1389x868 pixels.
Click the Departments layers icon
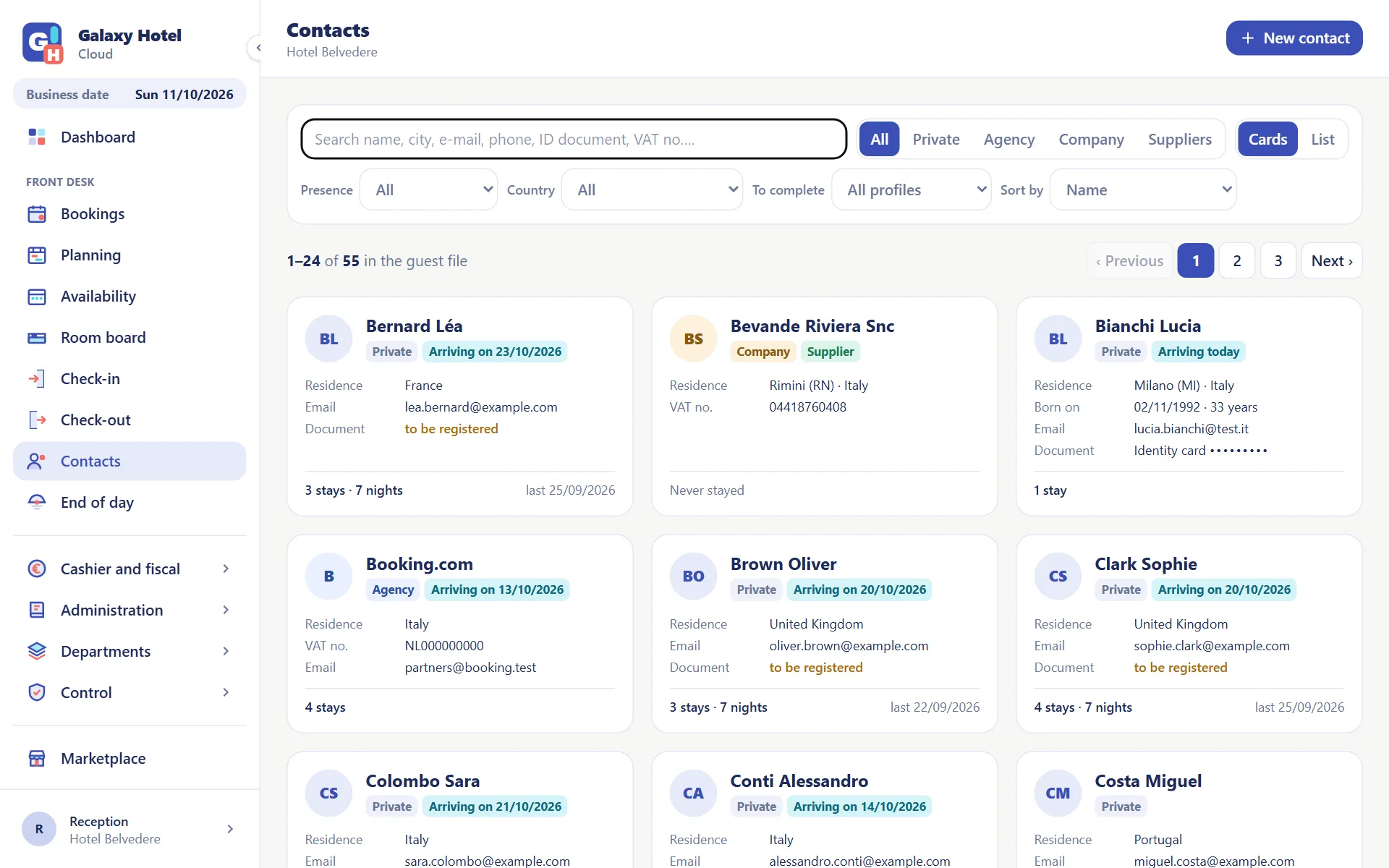pos(37,651)
